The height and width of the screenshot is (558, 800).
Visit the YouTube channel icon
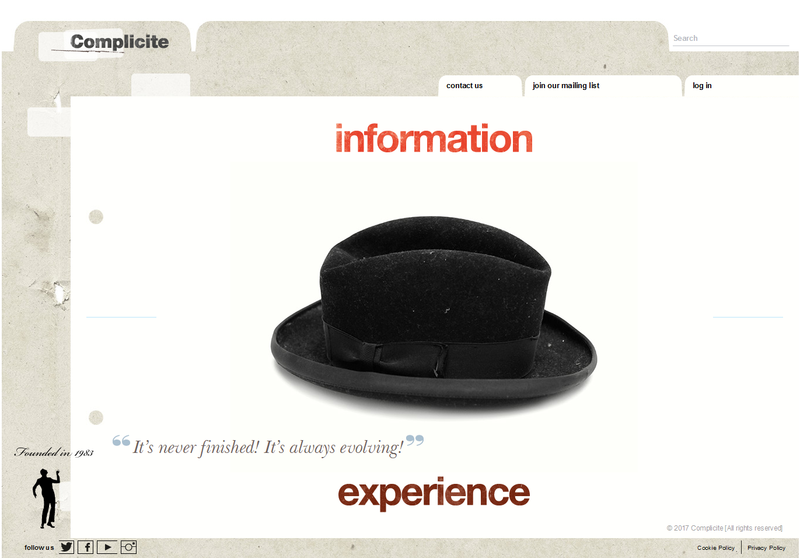pyautogui.click(x=107, y=547)
